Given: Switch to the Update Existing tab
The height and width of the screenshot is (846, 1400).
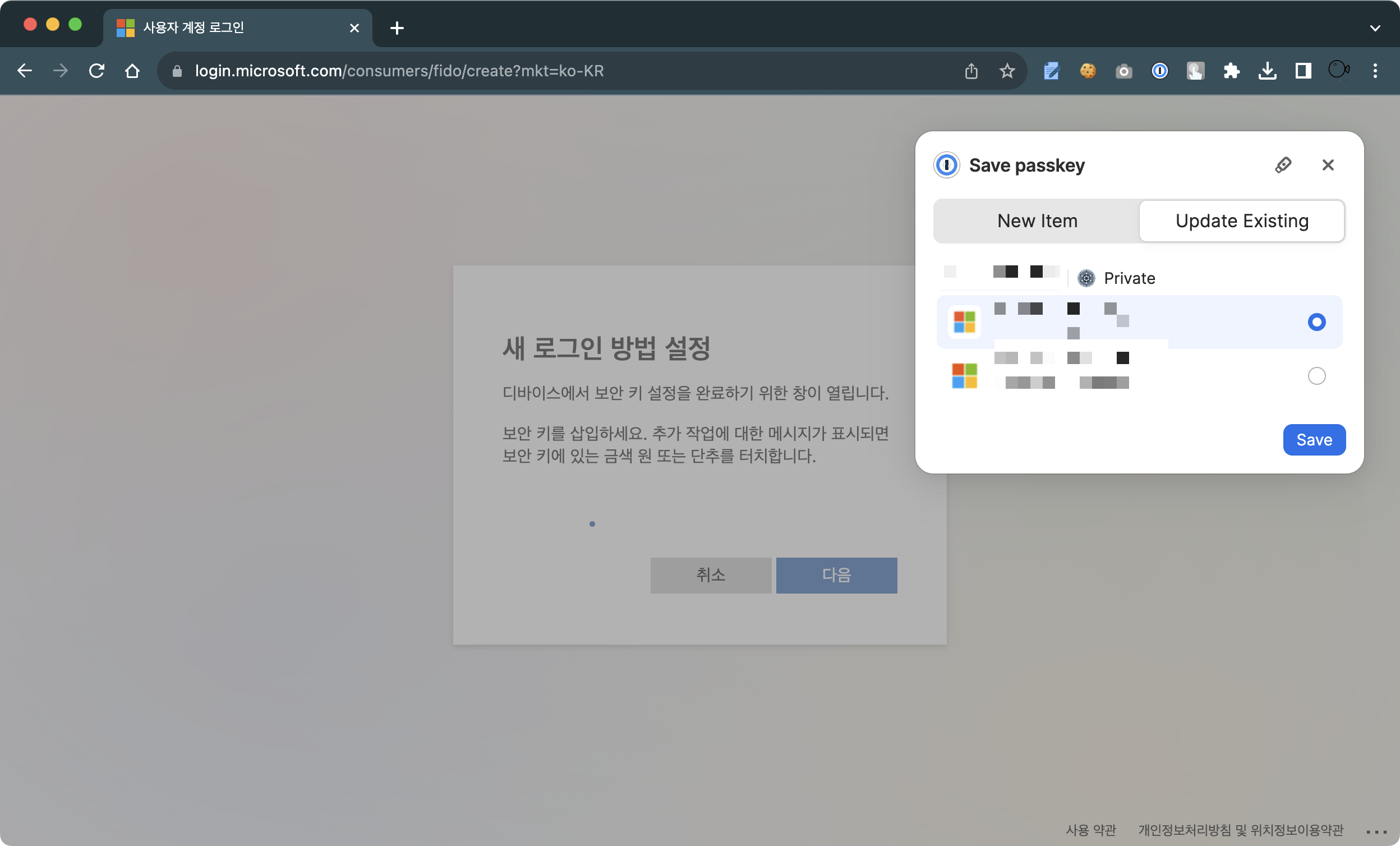Looking at the screenshot, I should click(x=1241, y=220).
